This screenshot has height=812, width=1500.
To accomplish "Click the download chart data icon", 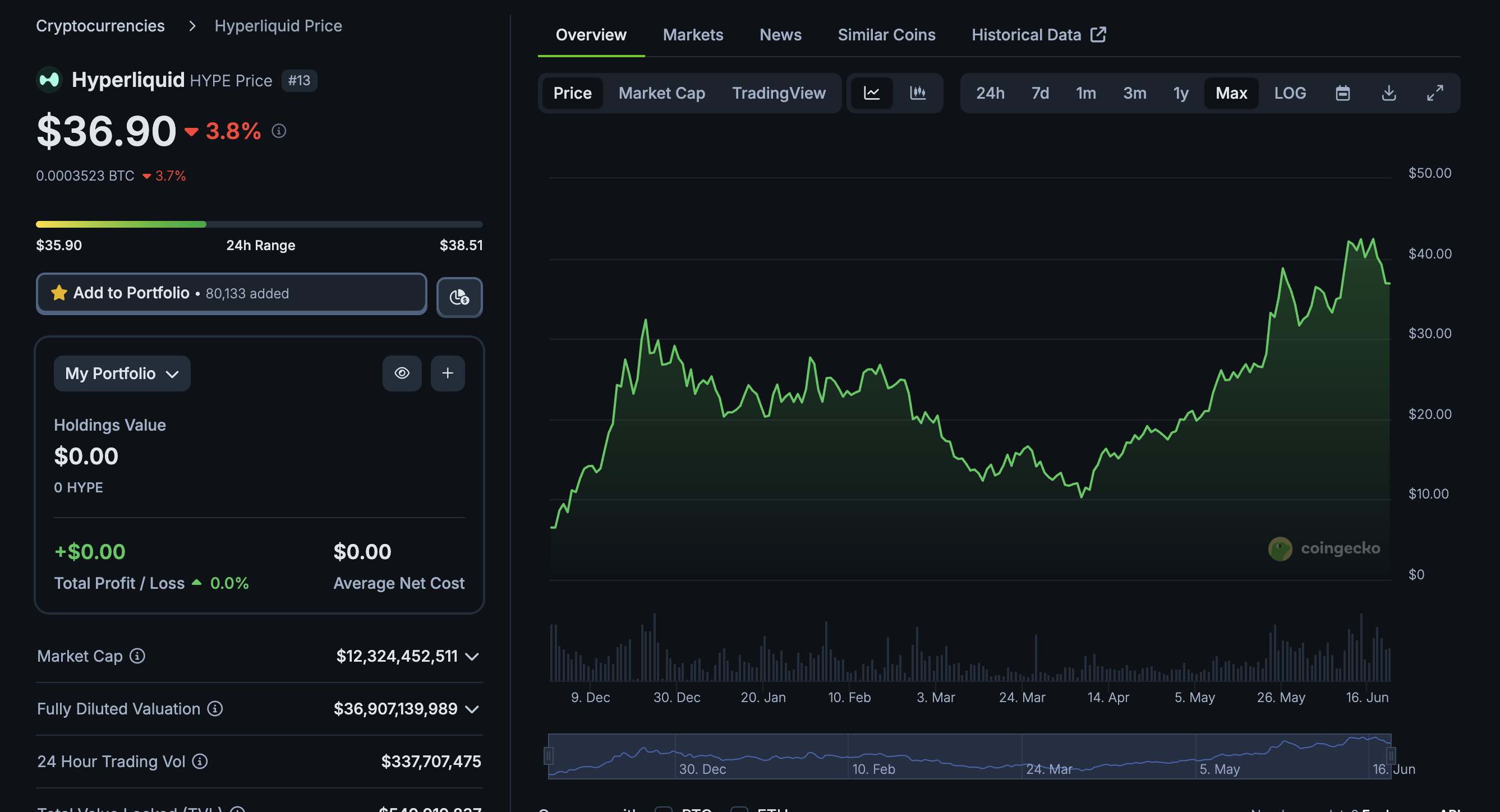I will pos(1389,93).
